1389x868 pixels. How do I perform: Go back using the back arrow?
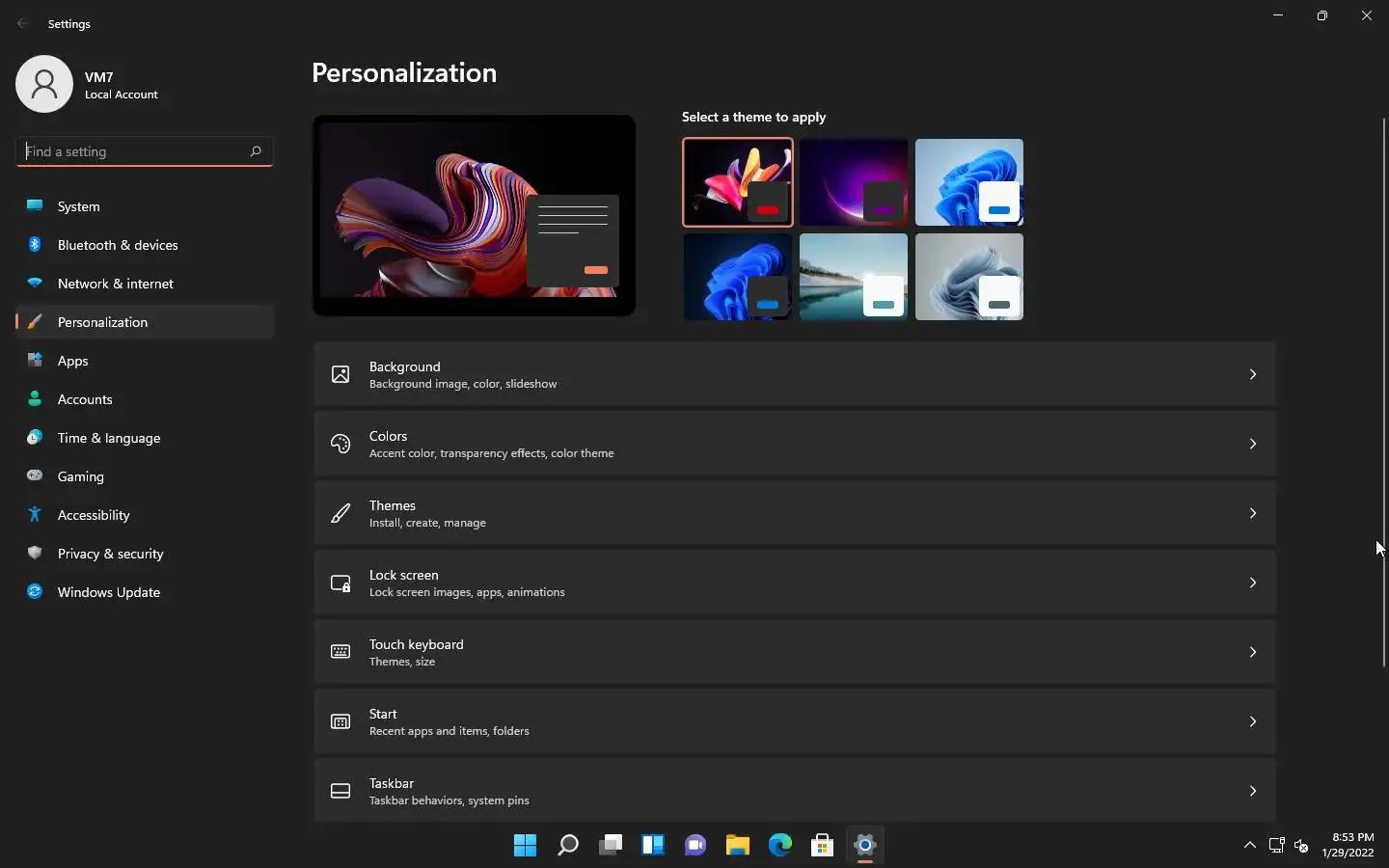pos(23,23)
